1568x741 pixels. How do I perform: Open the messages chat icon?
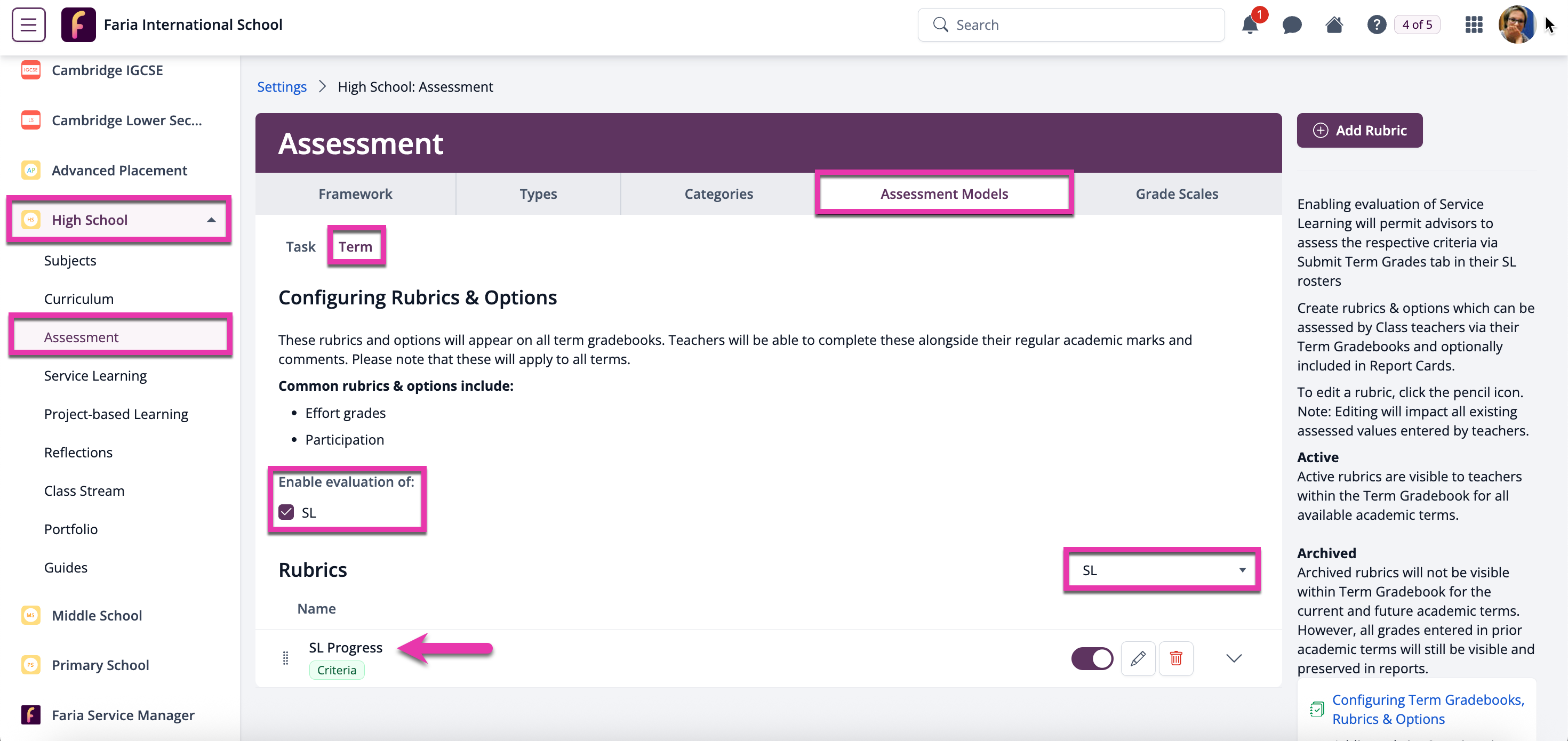click(1292, 25)
